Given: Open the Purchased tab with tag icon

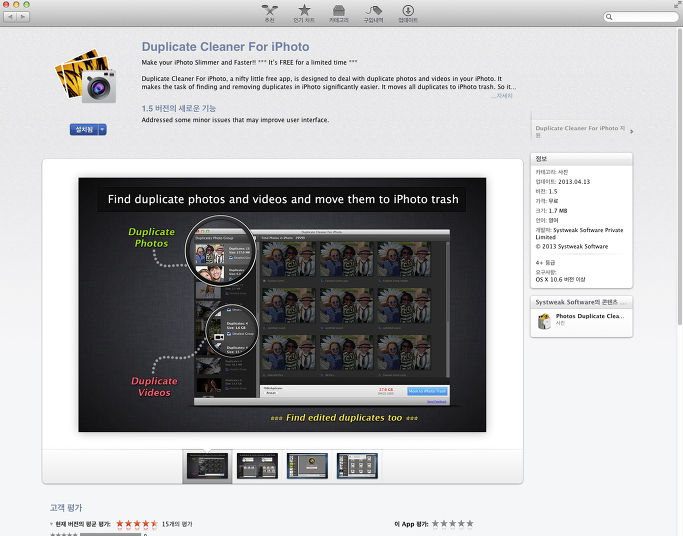Looking at the screenshot, I should coord(373,13).
